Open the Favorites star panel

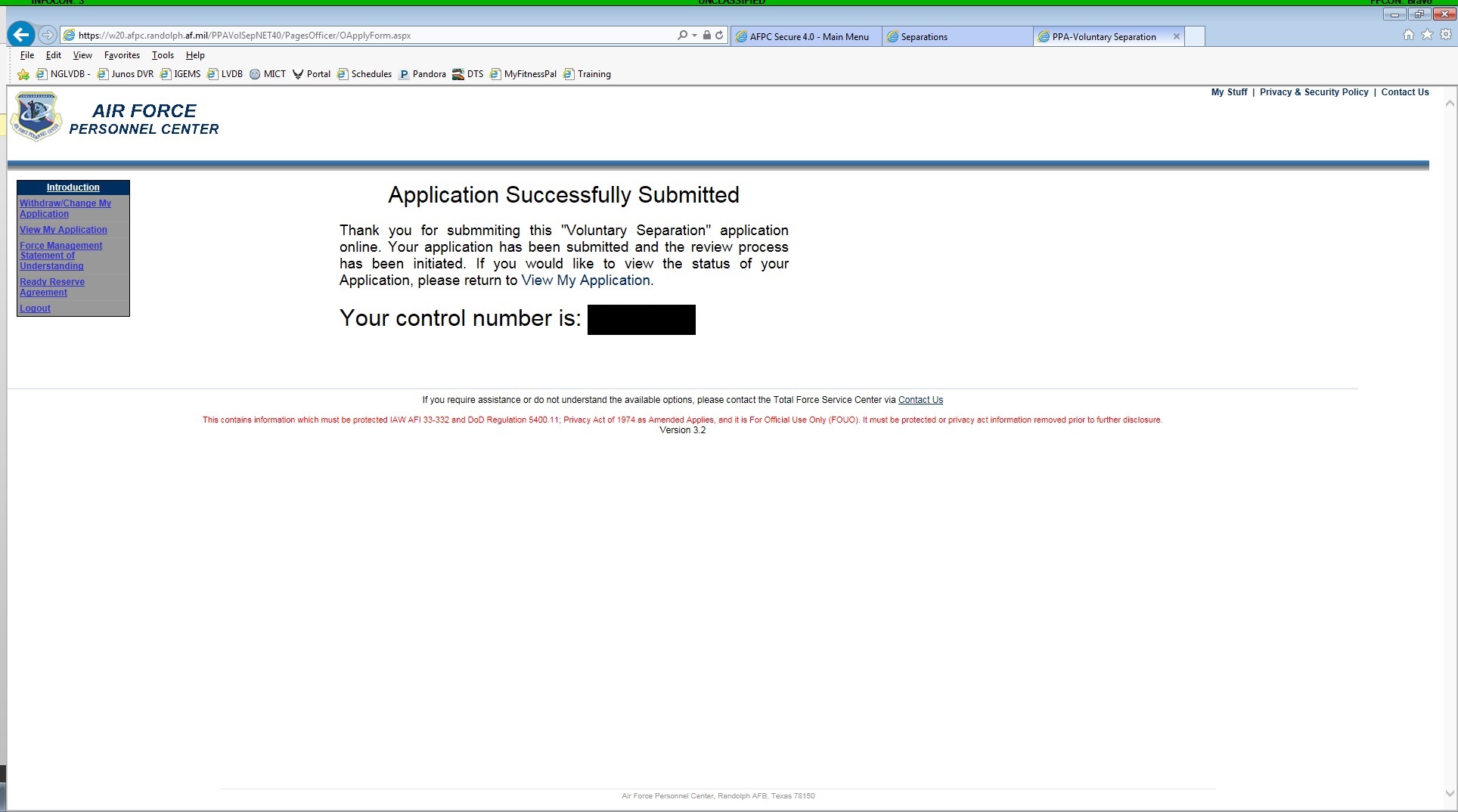1428,35
